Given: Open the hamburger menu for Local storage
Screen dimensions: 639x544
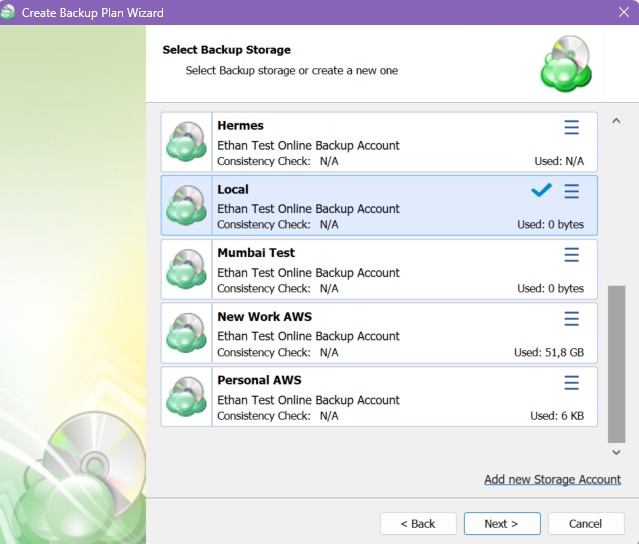Looking at the screenshot, I should [572, 191].
